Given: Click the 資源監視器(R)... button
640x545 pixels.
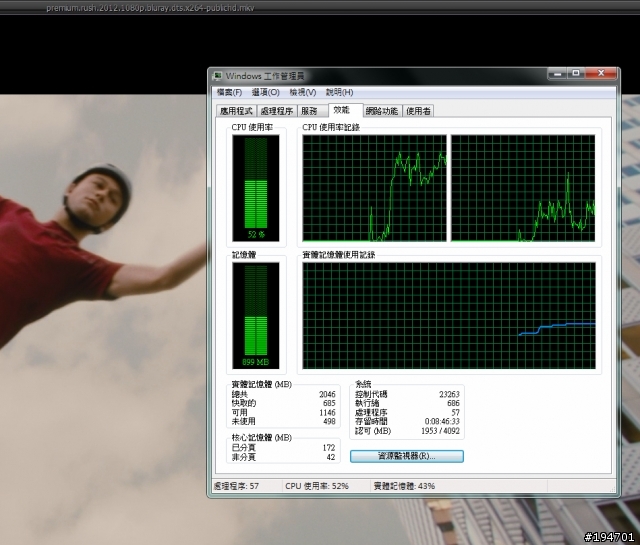Looking at the screenshot, I should (x=407, y=456).
